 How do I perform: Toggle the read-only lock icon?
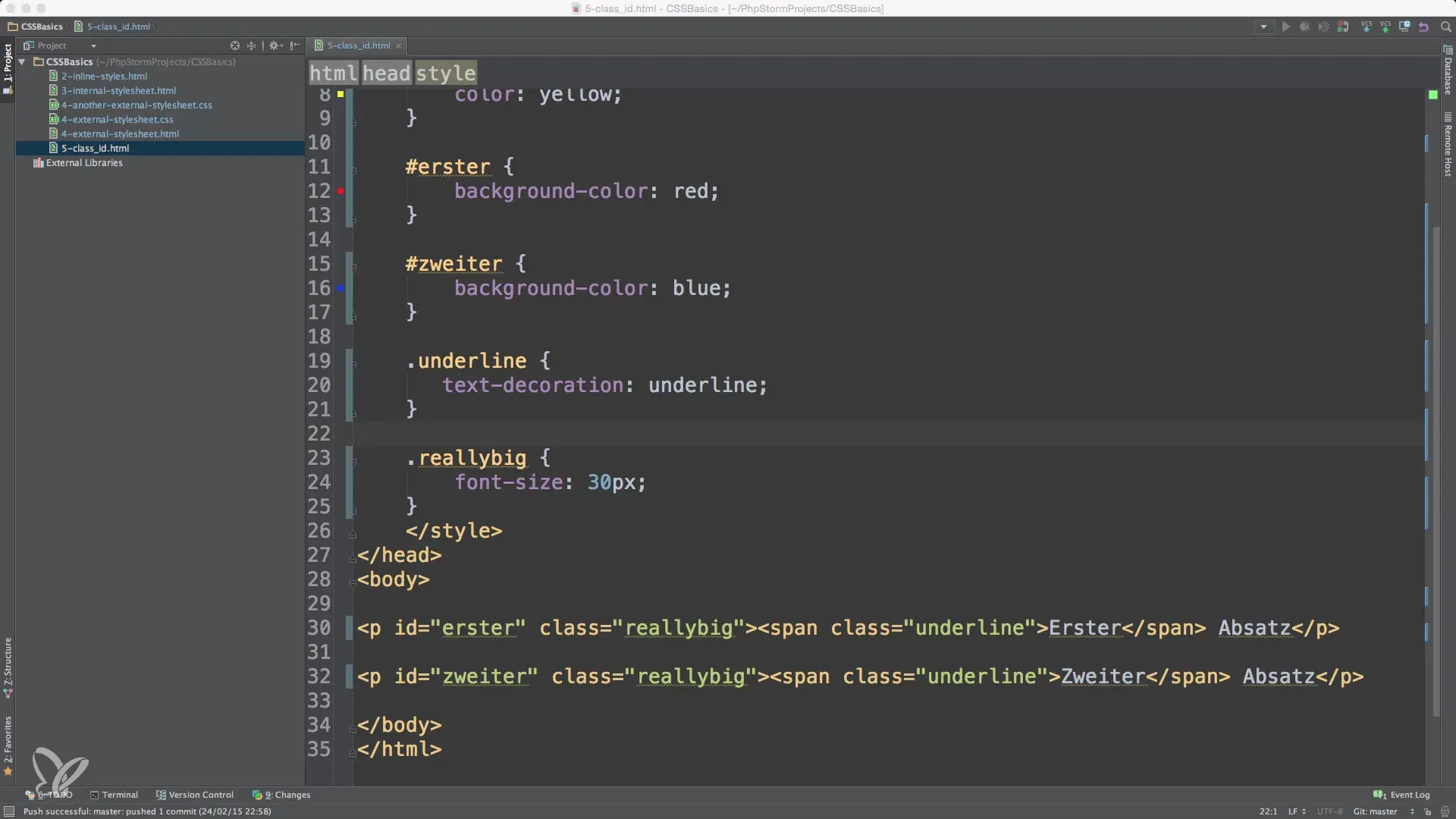pos(1428,811)
